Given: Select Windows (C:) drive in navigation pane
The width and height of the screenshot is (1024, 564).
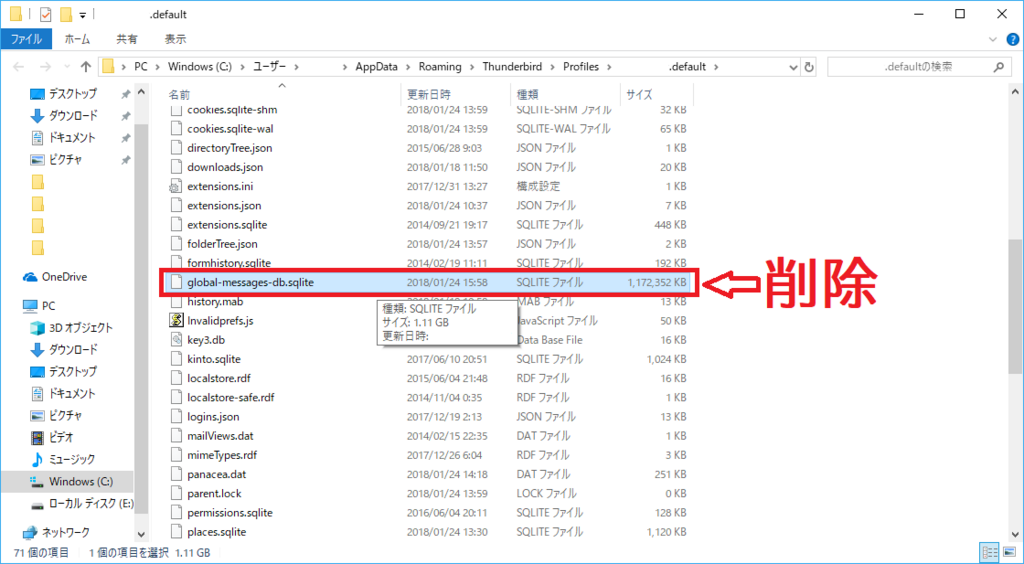Looking at the screenshot, I should click(x=80, y=482).
